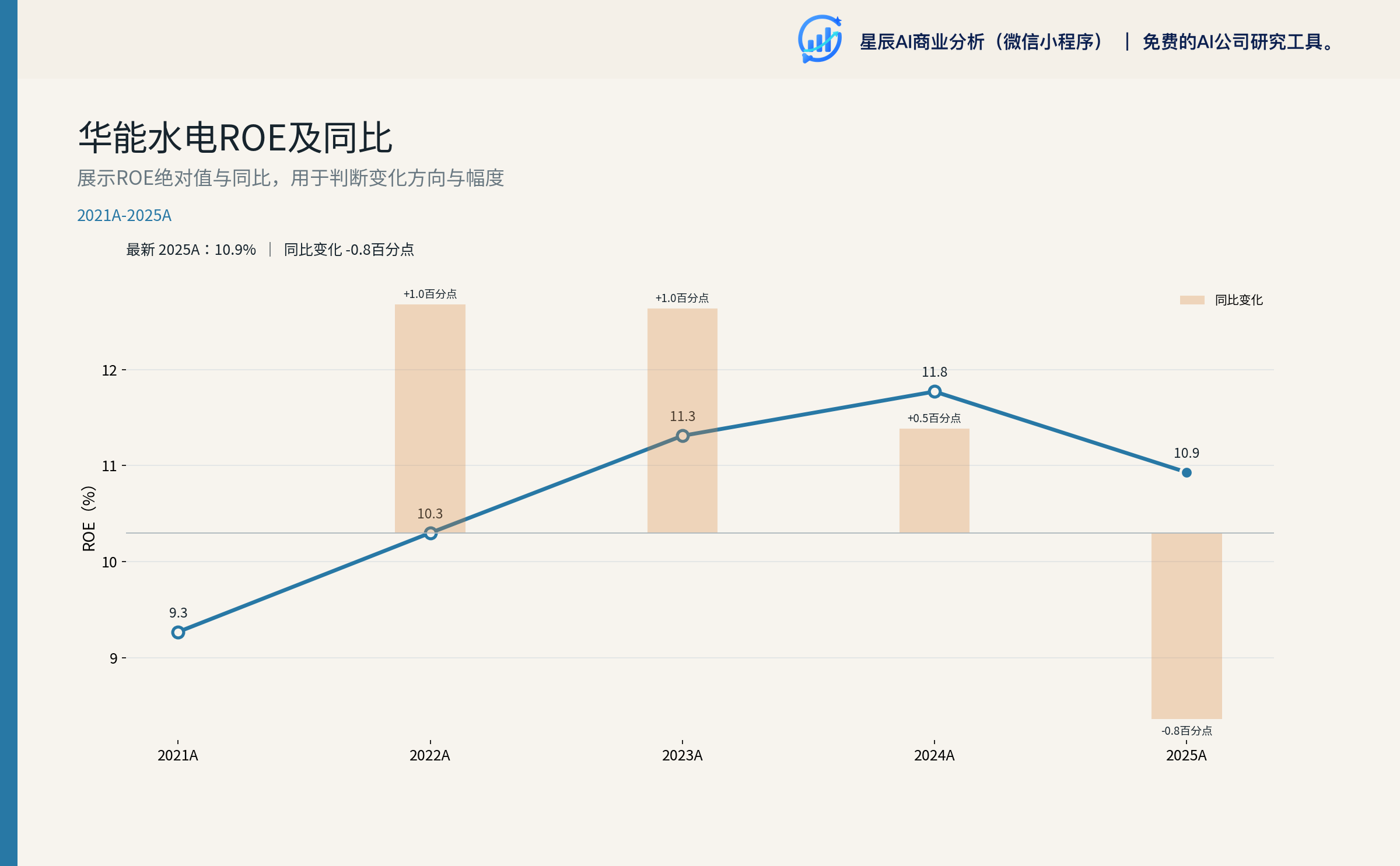Click the y-axis tick label 12
Screen dimensions: 1400x866
(109, 370)
